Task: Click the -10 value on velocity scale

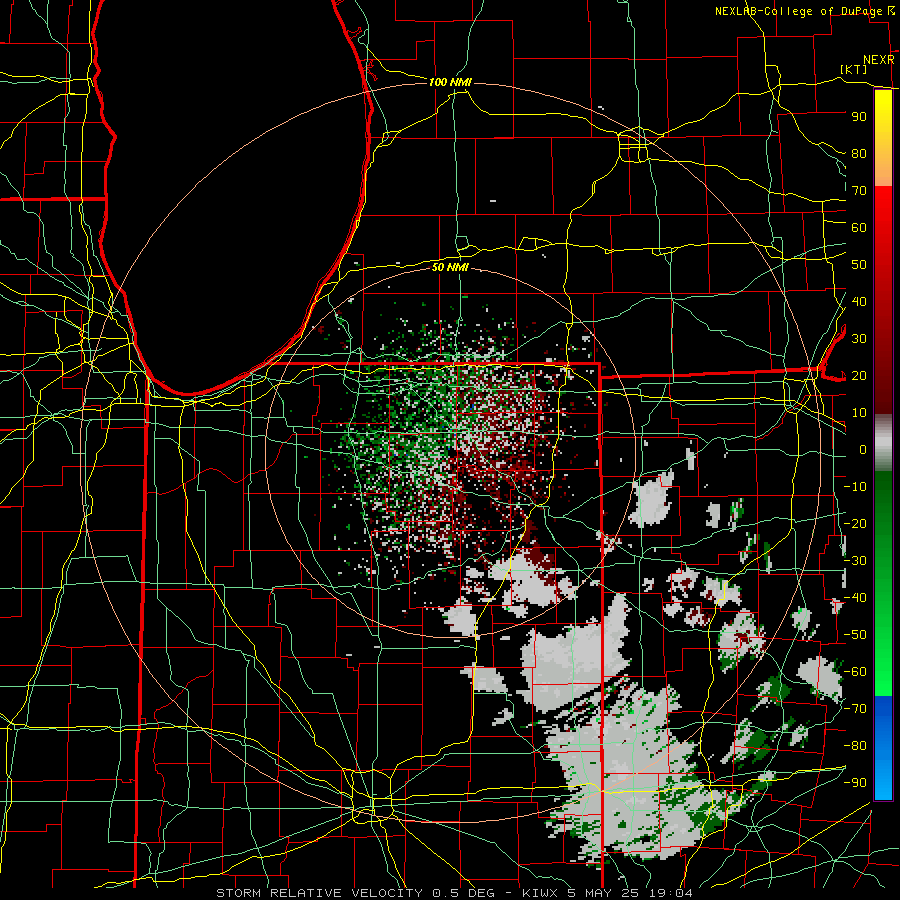Action: pyautogui.click(x=855, y=487)
